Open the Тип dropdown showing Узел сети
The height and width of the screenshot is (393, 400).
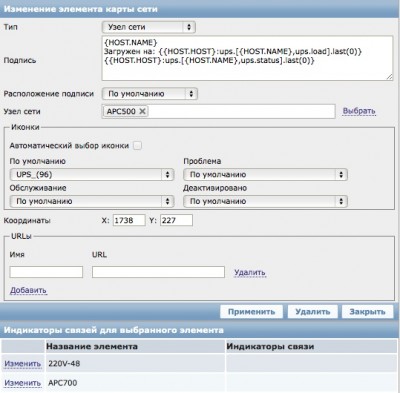(x=149, y=27)
